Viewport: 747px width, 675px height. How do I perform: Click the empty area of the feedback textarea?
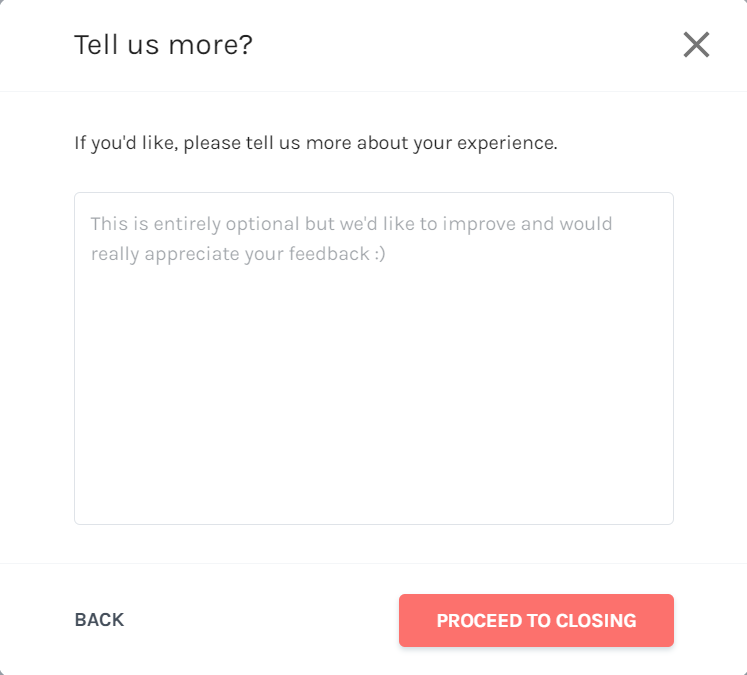click(374, 391)
